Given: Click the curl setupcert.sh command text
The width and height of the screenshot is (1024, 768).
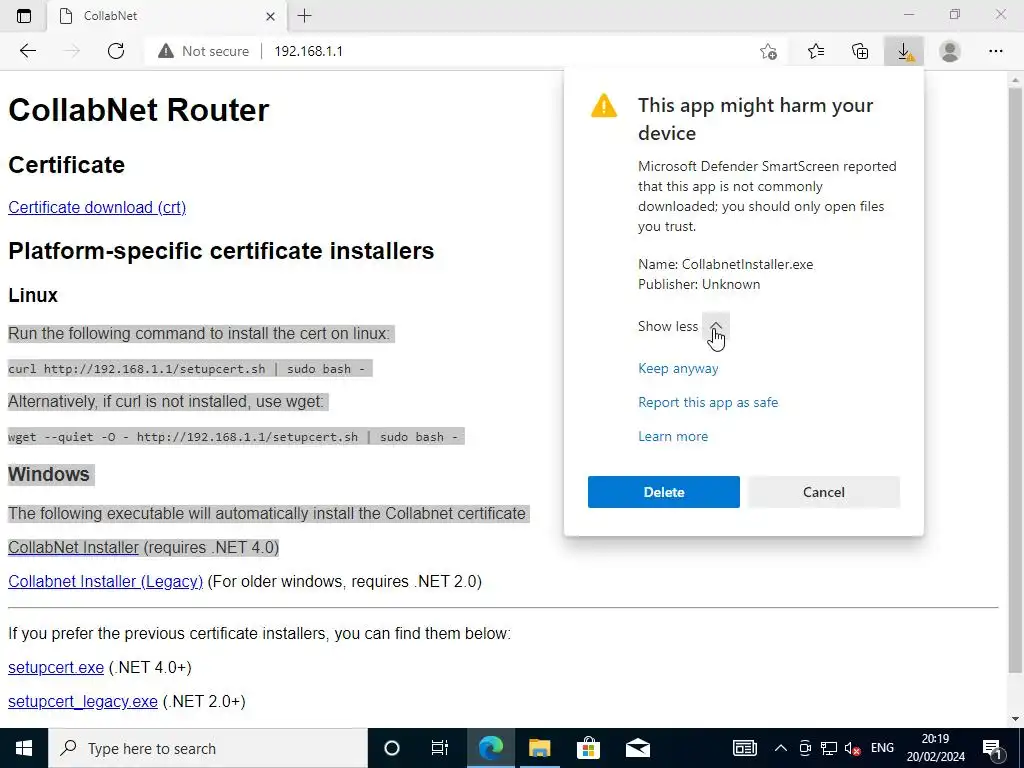Looking at the screenshot, I should coord(187,369).
